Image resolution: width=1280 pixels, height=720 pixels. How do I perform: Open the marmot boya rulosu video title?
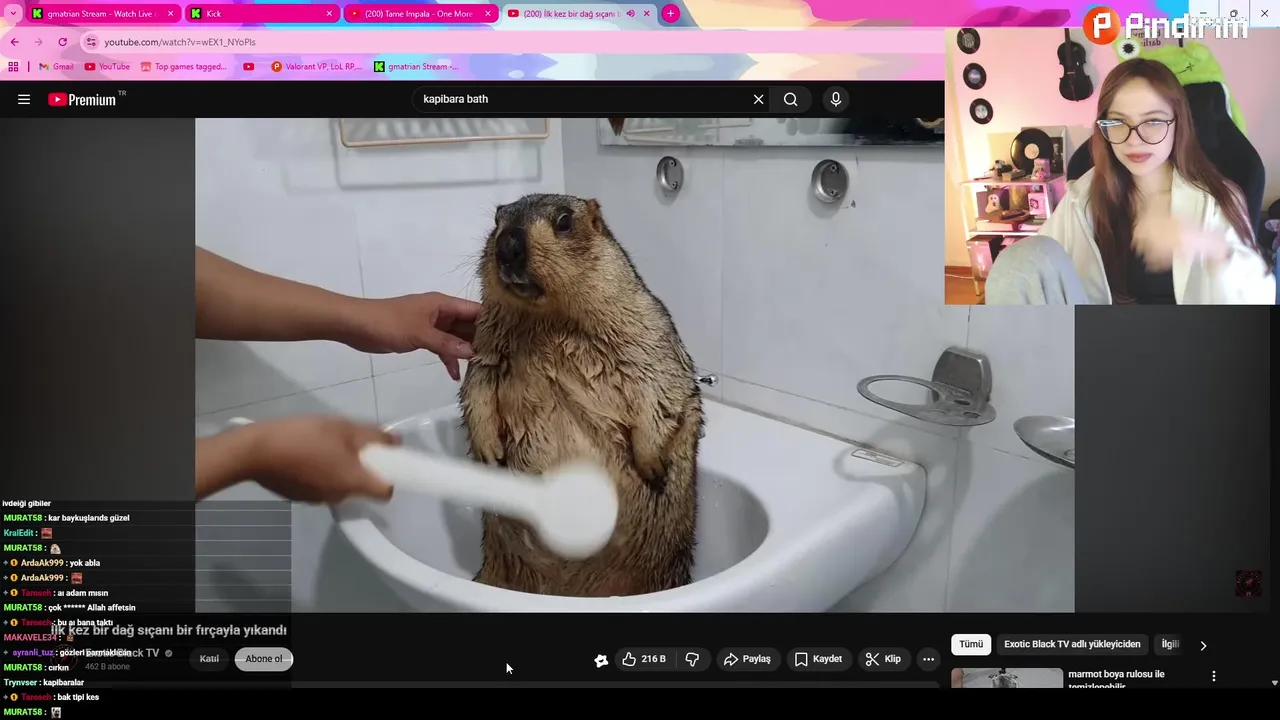point(1116,679)
